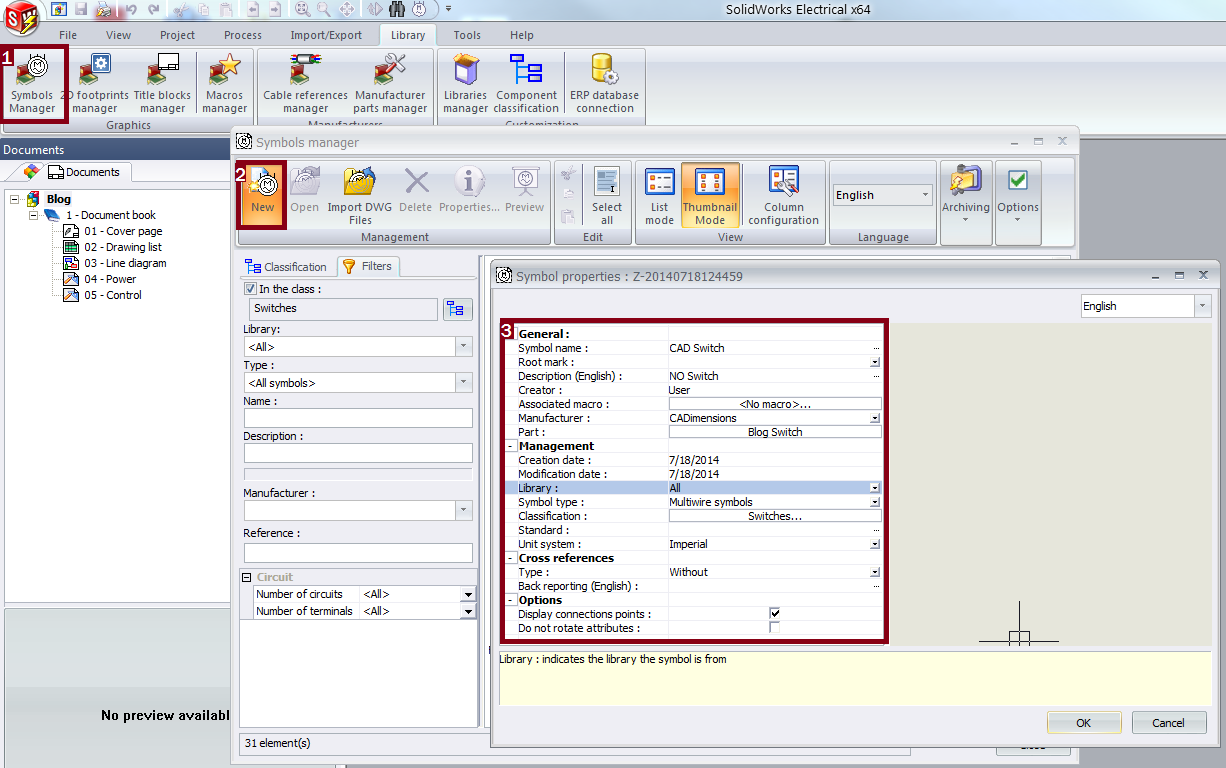The image size is (1226, 768).
Task: Open the Number of circuits dropdown
Action: [467, 594]
